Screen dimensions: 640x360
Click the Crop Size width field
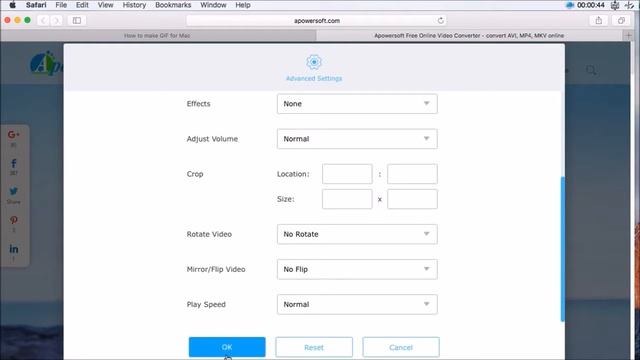tap(347, 199)
